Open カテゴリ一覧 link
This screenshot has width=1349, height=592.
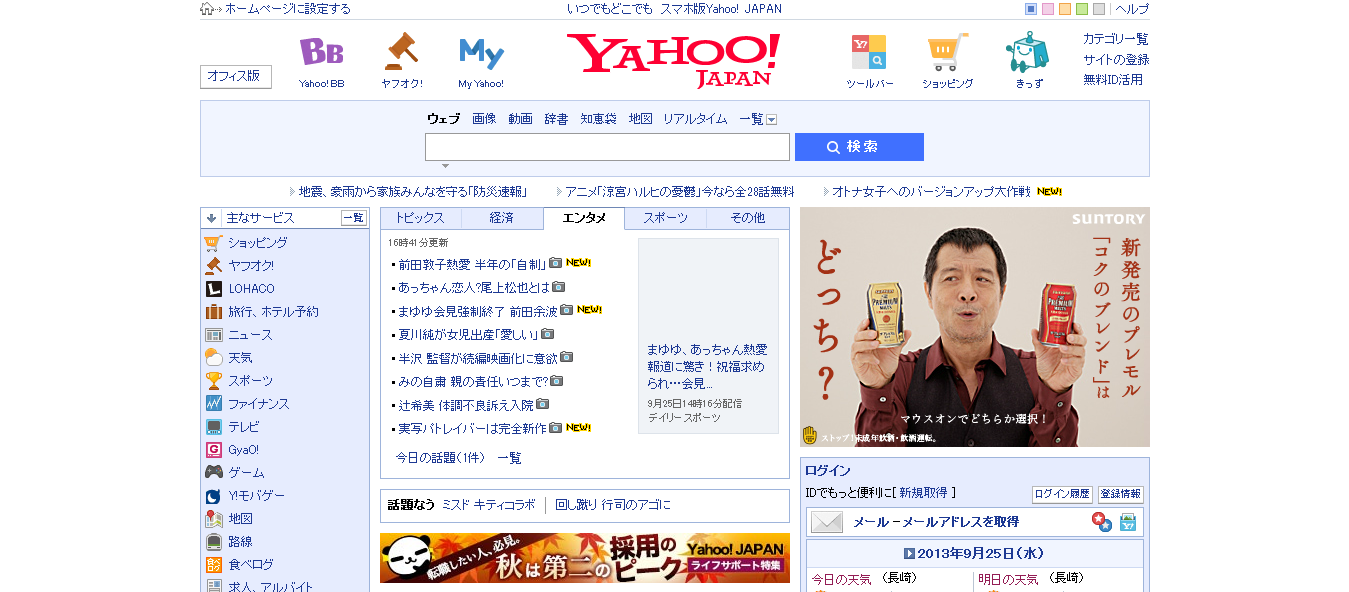[1116, 39]
